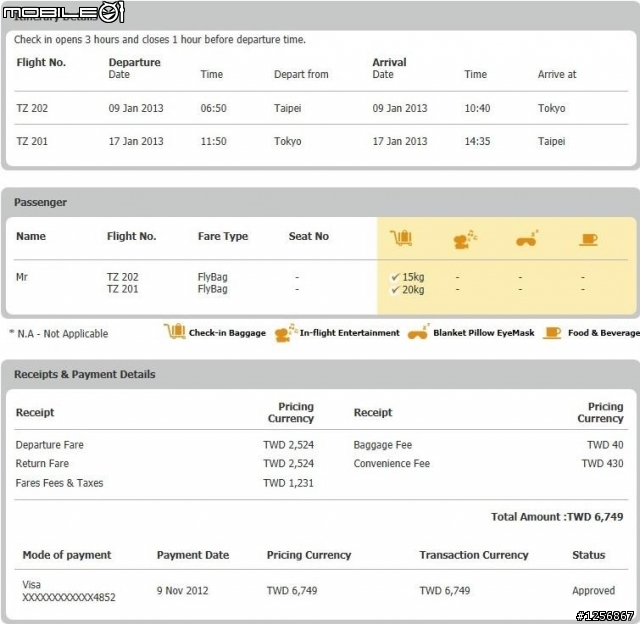Click the Departure Fare receipt row
Viewport: 640px width, 624px height.
click(x=164, y=445)
